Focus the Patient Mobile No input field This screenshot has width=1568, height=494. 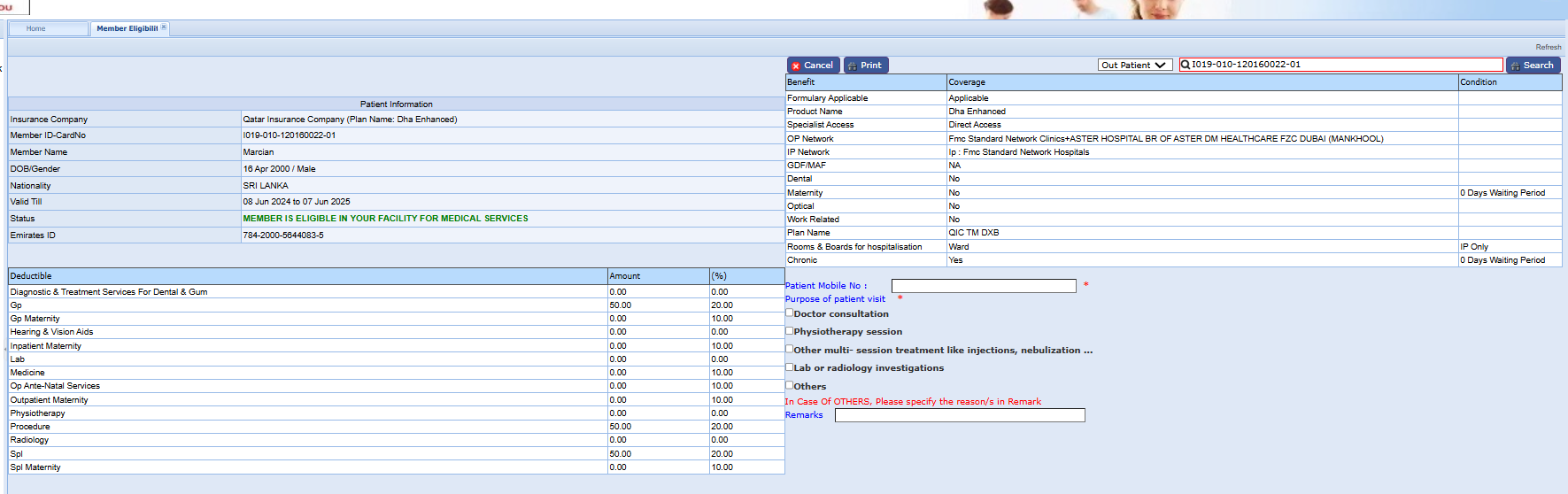pyautogui.click(x=983, y=286)
